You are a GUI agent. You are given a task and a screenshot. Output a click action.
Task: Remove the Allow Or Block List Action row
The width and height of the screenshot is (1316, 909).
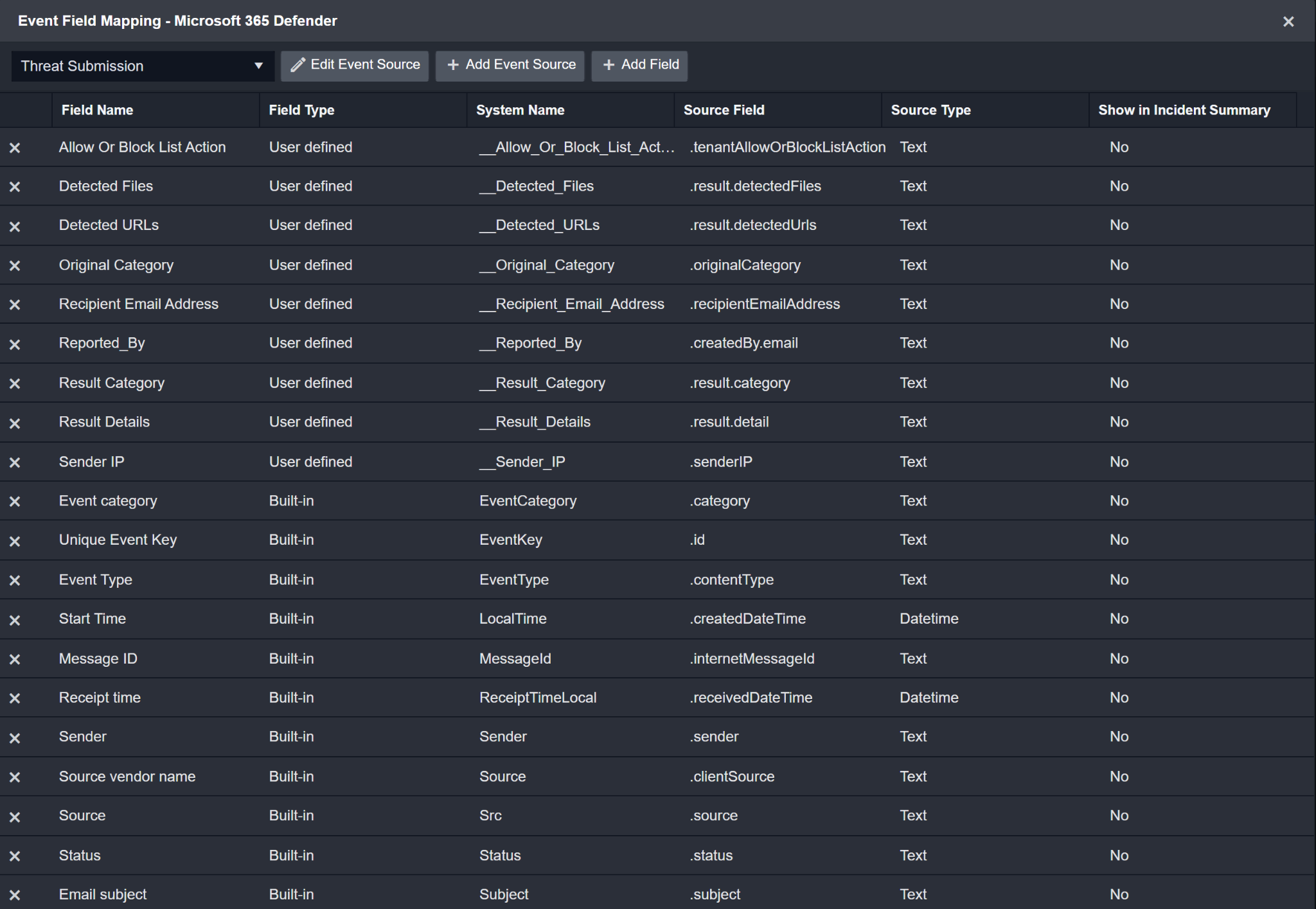[x=15, y=148]
